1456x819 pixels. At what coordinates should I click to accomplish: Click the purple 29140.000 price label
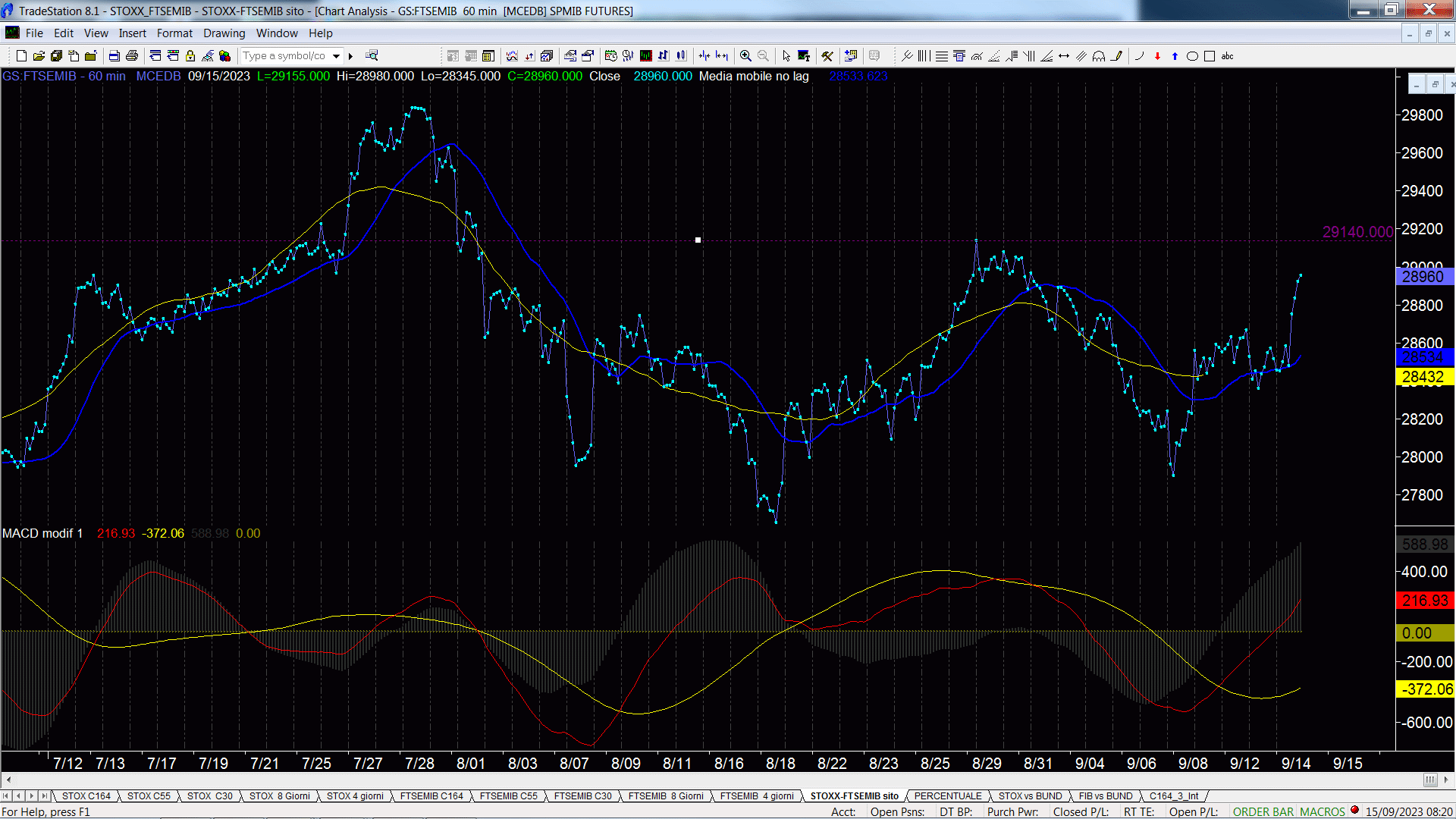tap(1357, 232)
